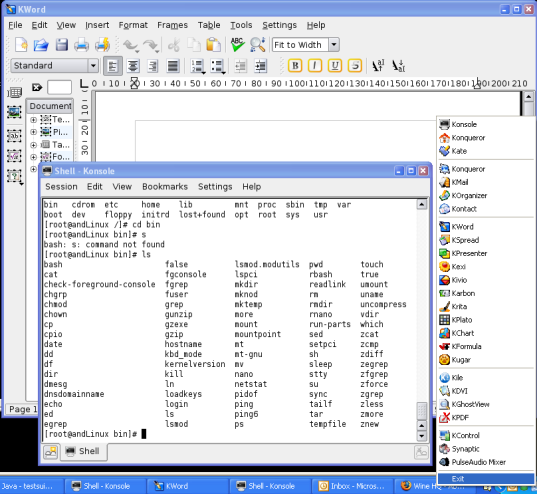Click the picture frame tool in left sidebar
This screenshot has height=494, width=537.
(14, 112)
